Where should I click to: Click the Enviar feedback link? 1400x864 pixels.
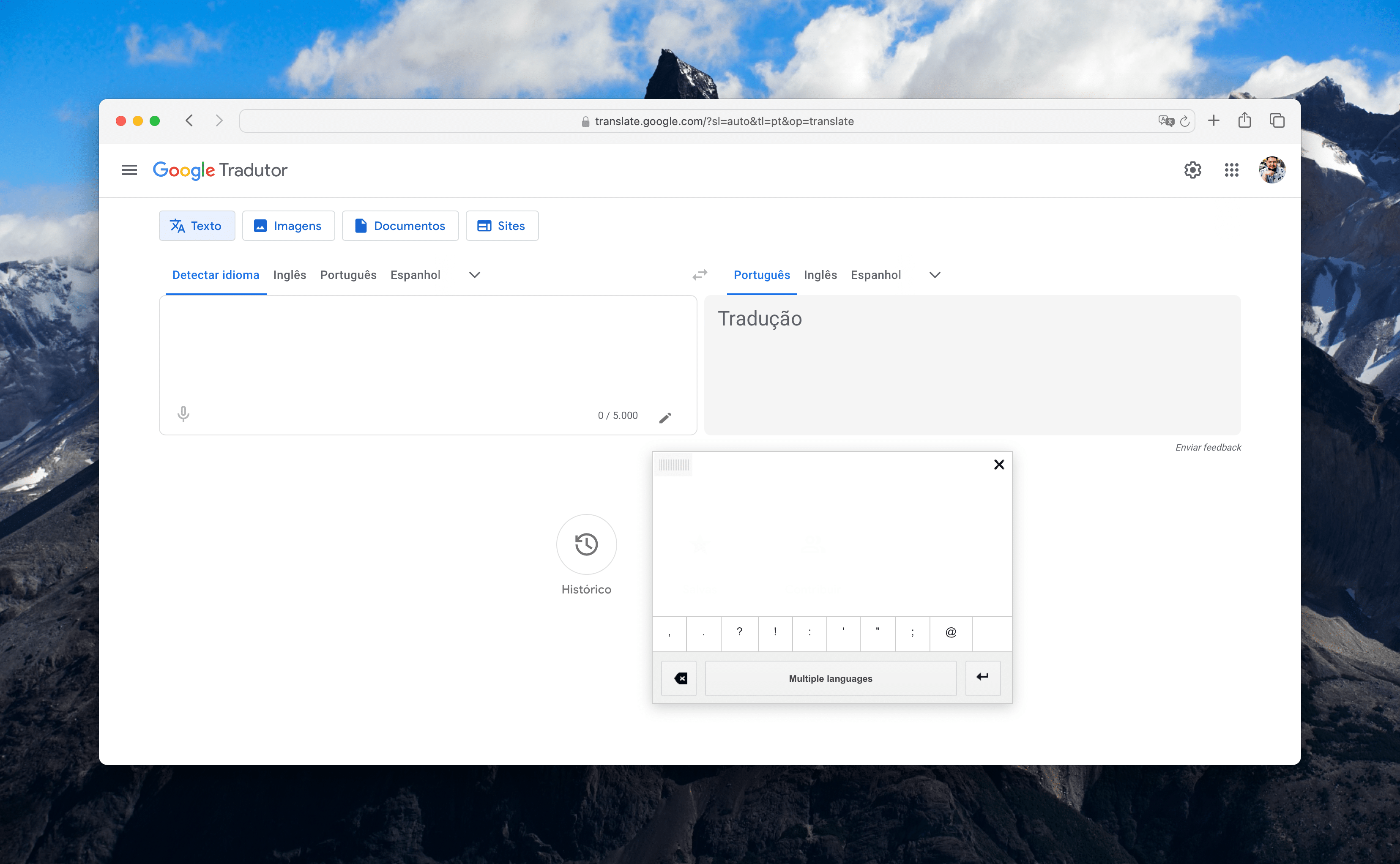(x=1207, y=447)
